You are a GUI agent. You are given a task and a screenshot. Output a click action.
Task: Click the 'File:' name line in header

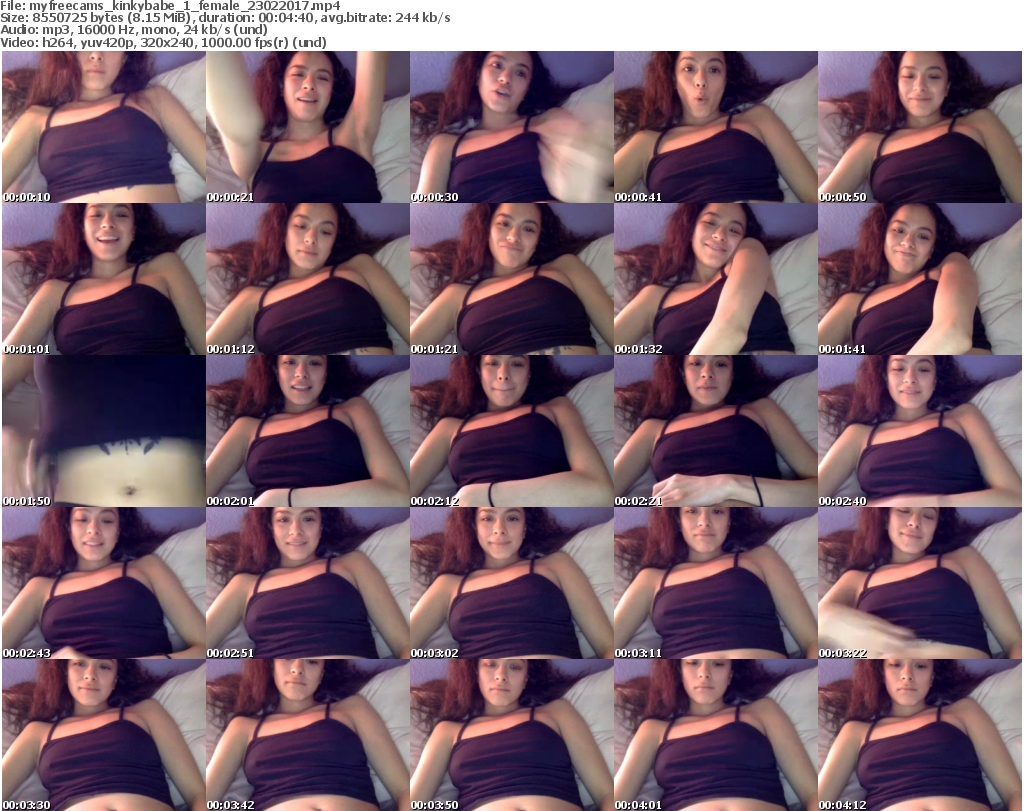pyautogui.click(x=170, y=6)
